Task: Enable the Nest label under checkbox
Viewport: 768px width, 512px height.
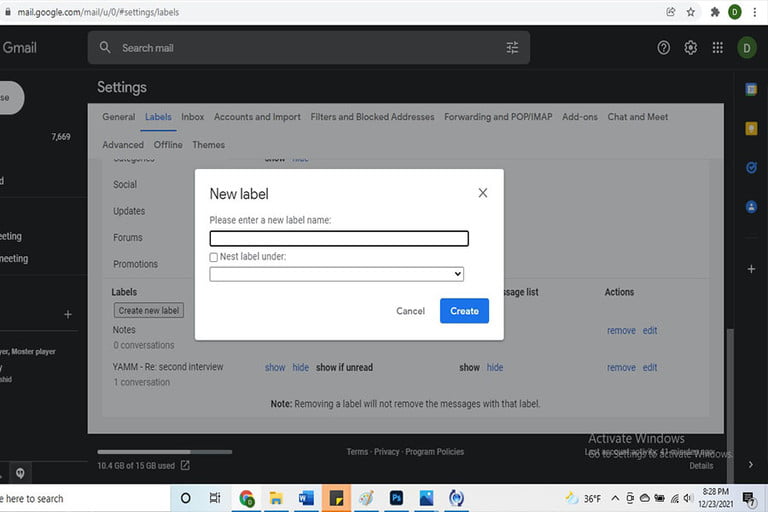Action: tap(214, 257)
